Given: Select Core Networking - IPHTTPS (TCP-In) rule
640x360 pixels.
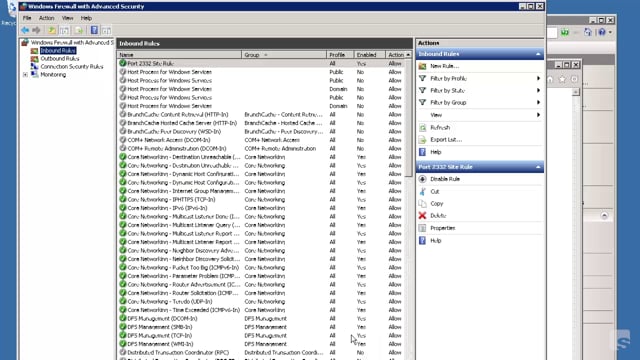Looking at the screenshot, I should coord(261,200).
